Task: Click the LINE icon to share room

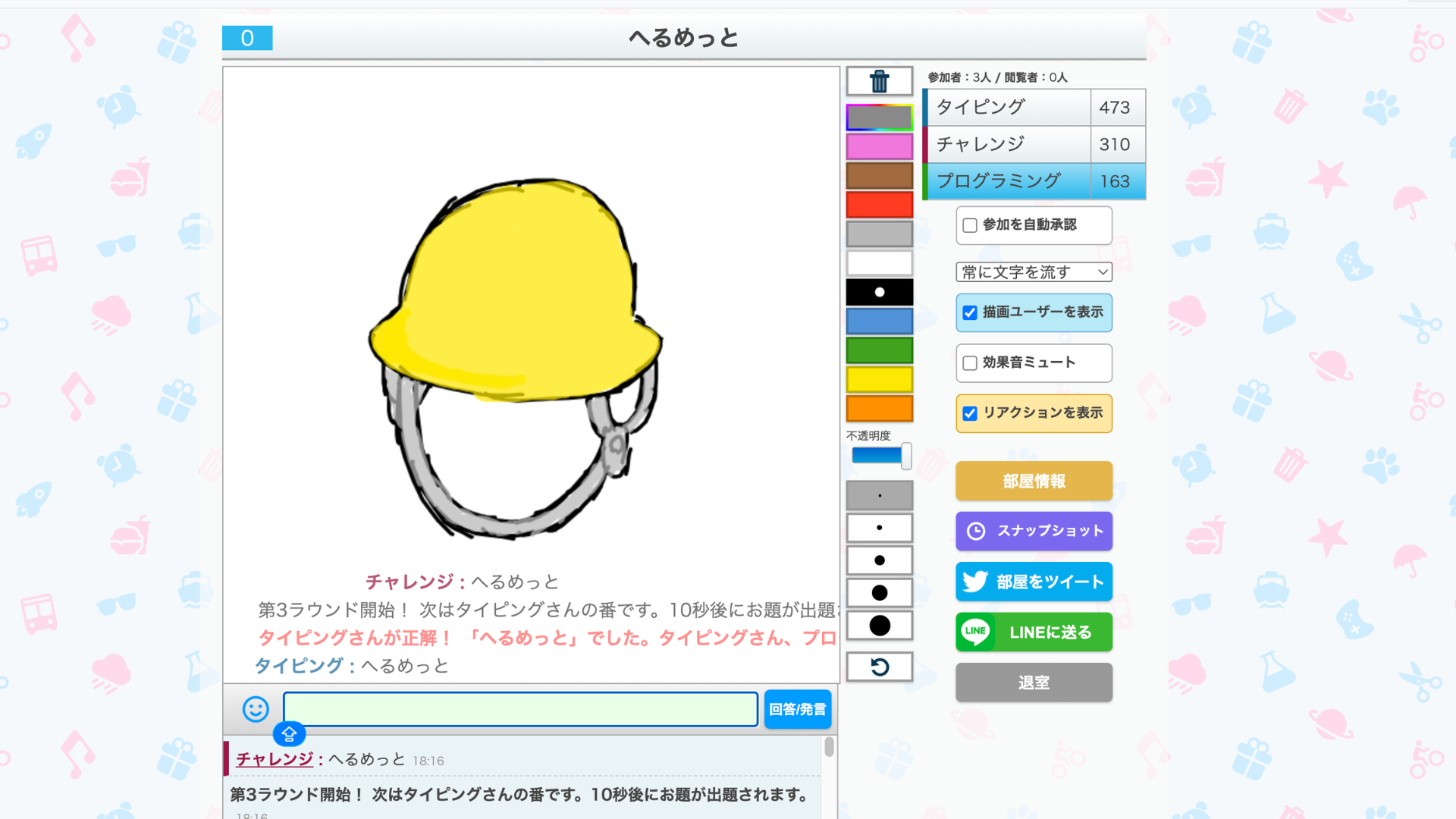Action: point(975,631)
